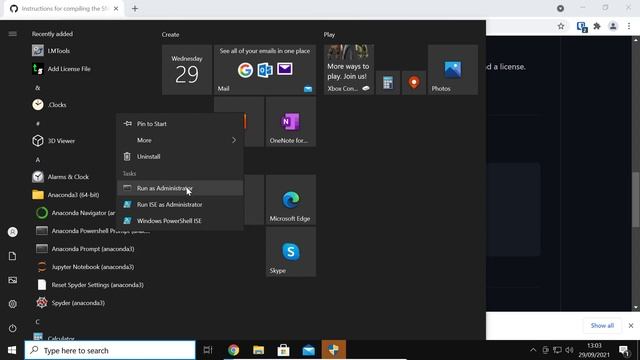Open Documents from Start sidebar

point(13,256)
